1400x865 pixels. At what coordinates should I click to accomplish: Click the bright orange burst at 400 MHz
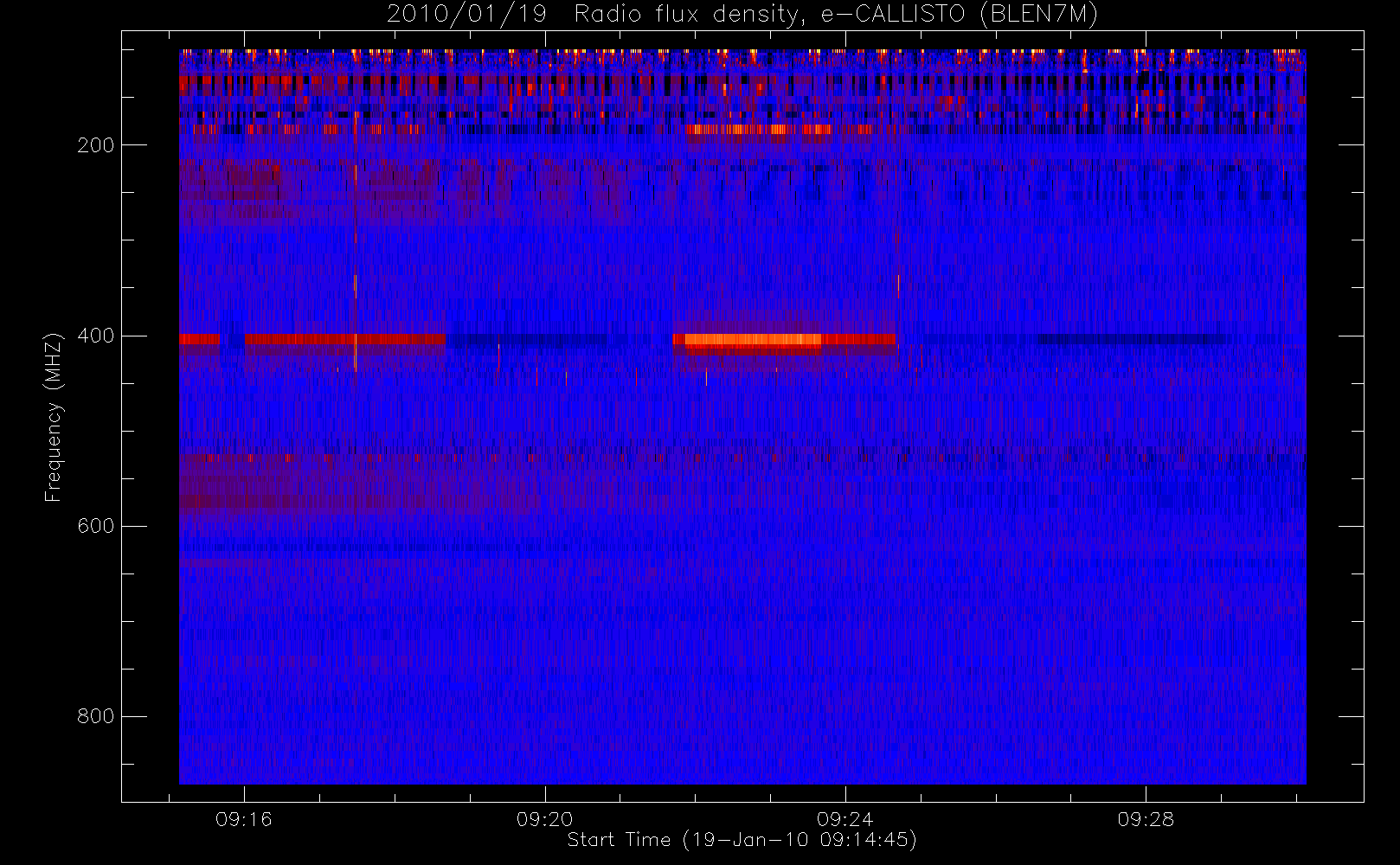click(x=753, y=340)
